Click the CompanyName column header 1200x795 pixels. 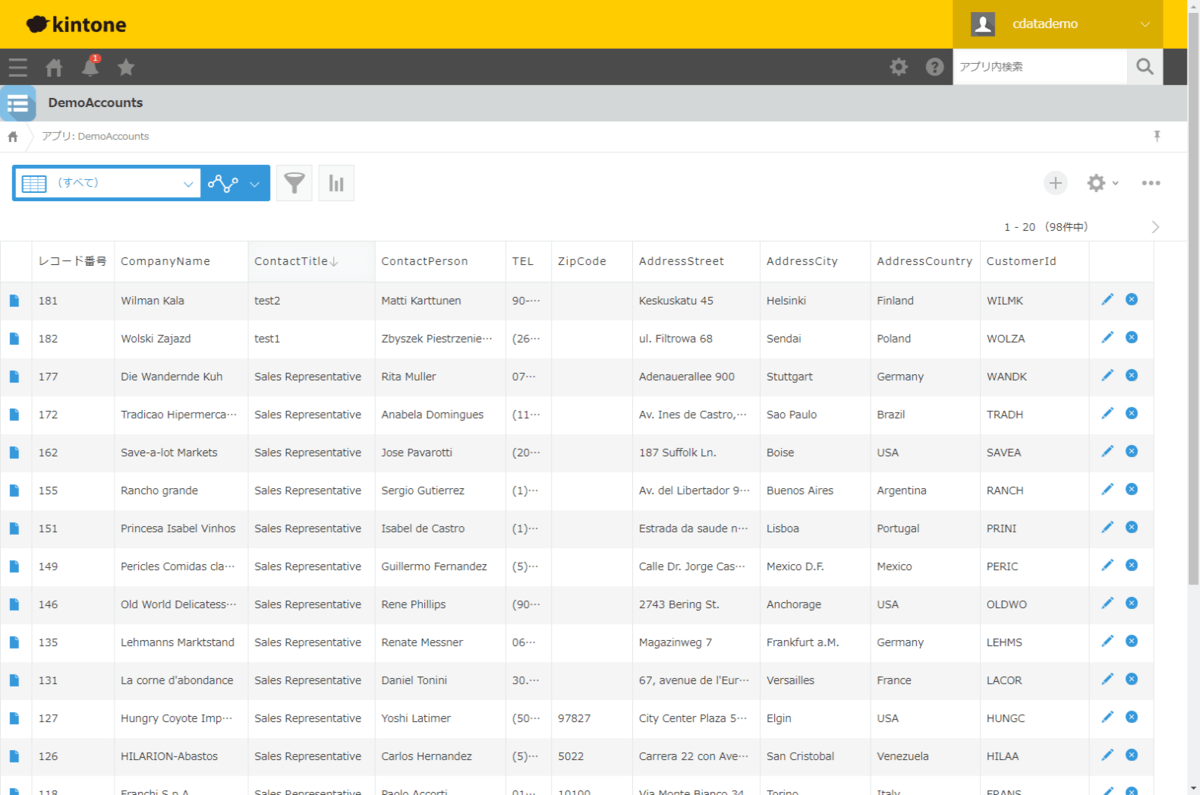tap(166, 261)
